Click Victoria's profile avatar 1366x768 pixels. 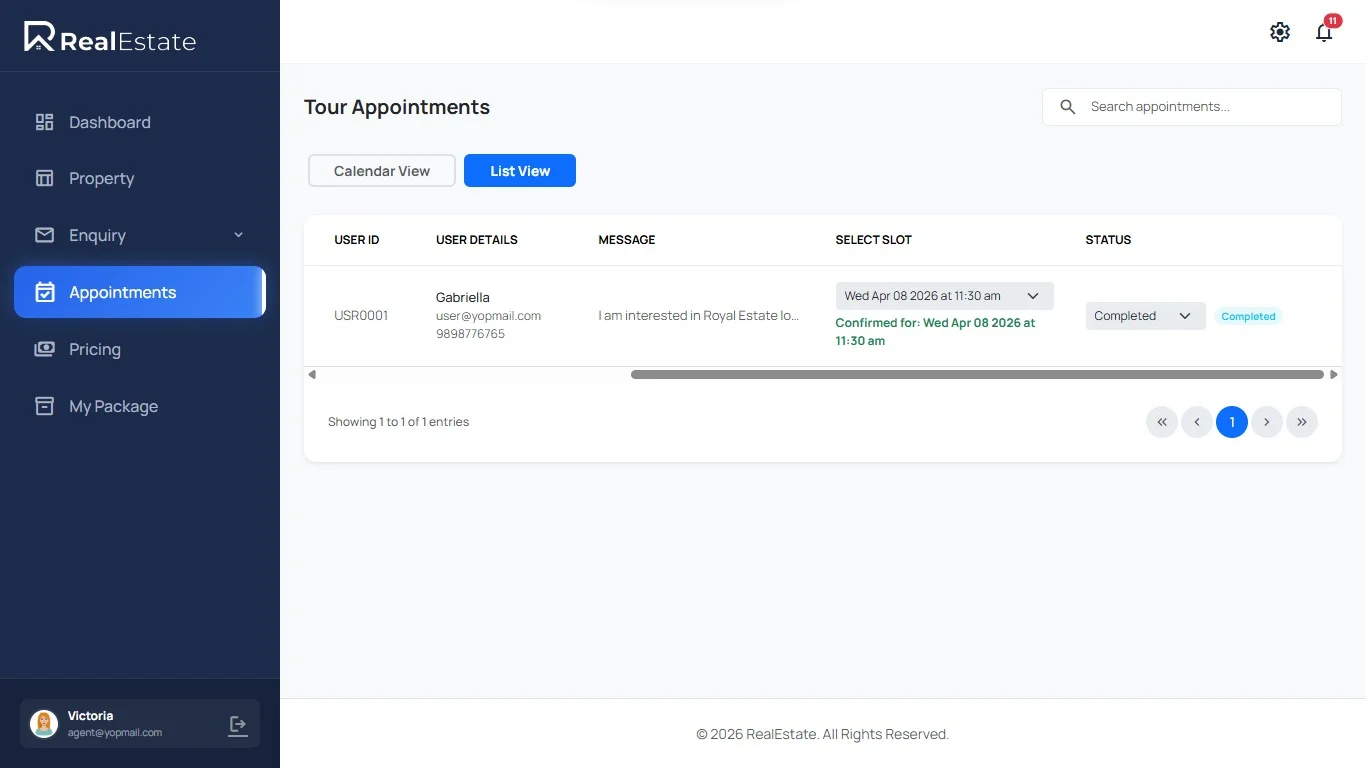coord(44,724)
